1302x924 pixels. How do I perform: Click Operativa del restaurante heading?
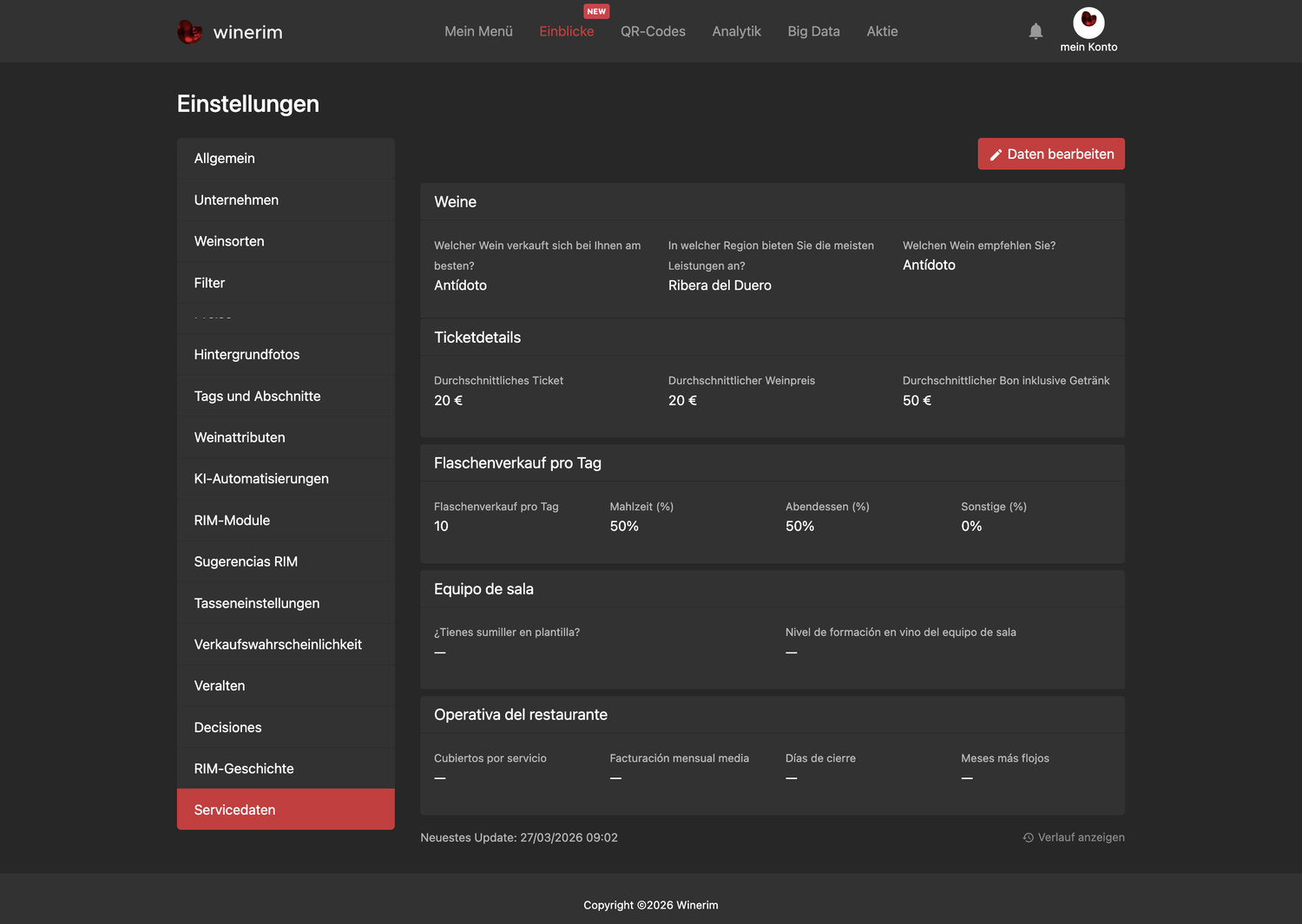[x=521, y=715]
